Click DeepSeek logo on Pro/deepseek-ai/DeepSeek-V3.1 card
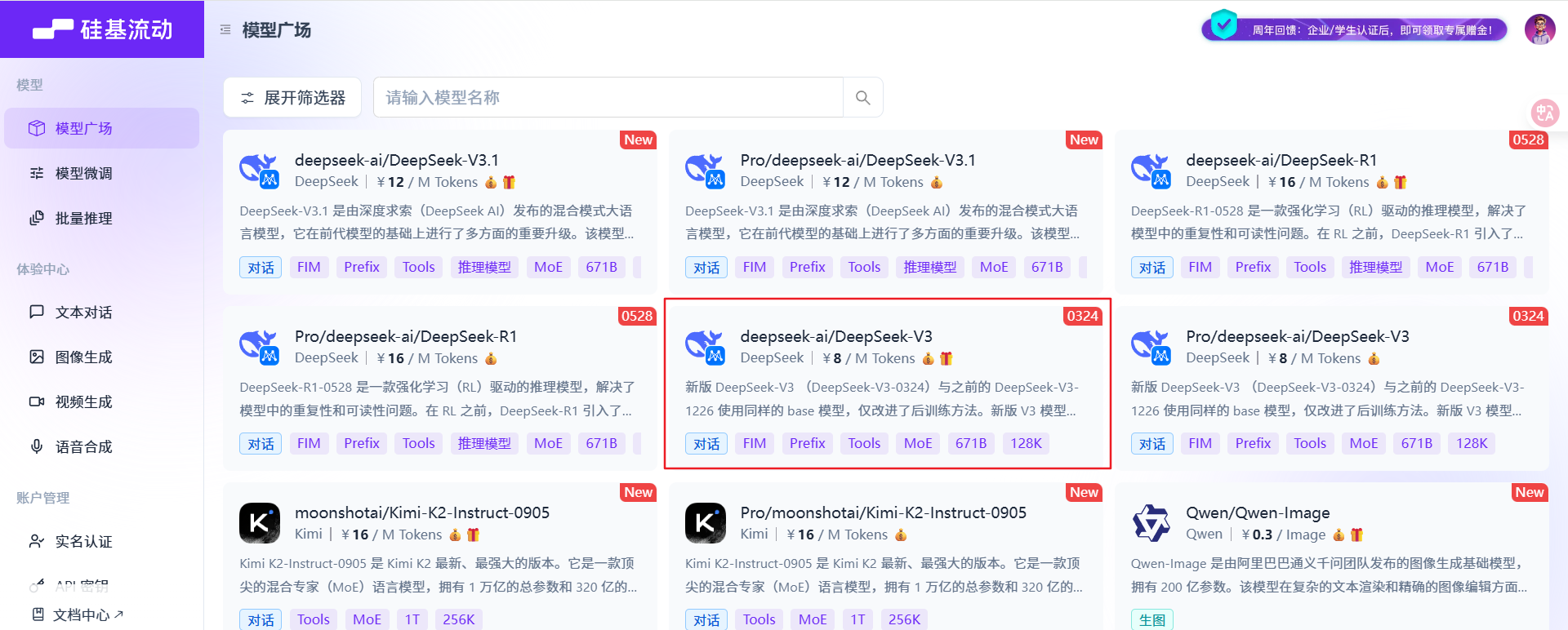Screen dimensions: 1568x630 click(x=706, y=171)
